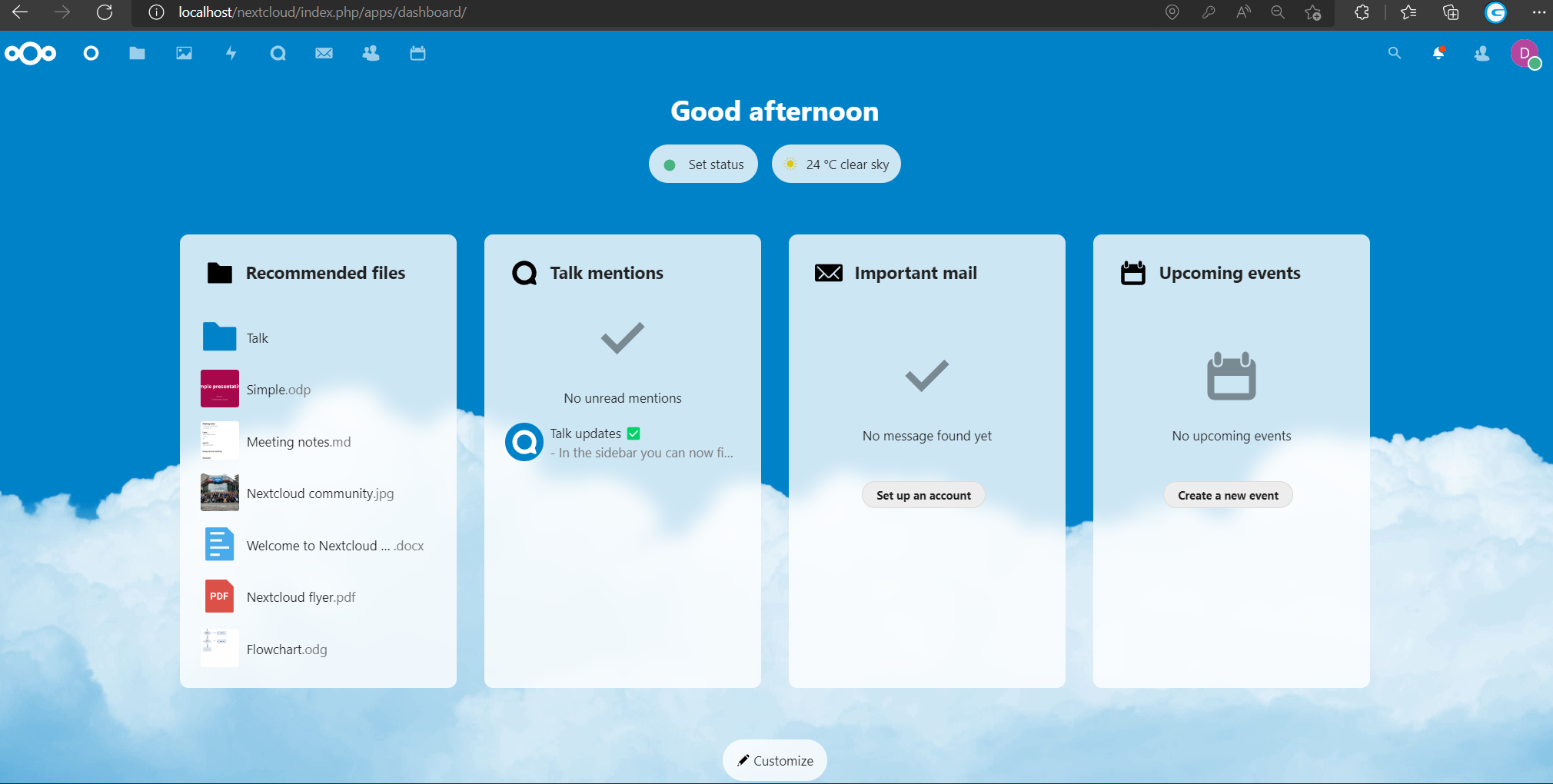The height and width of the screenshot is (784, 1553).
Task: Click Important mail heading
Action: [916, 273]
